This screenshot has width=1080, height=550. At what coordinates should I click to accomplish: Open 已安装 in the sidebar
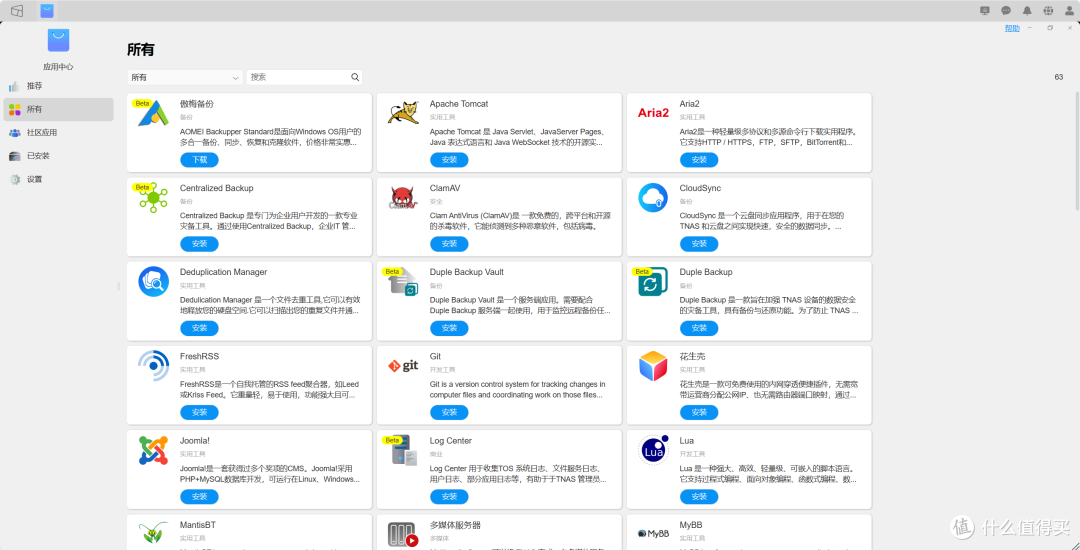click(x=59, y=156)
